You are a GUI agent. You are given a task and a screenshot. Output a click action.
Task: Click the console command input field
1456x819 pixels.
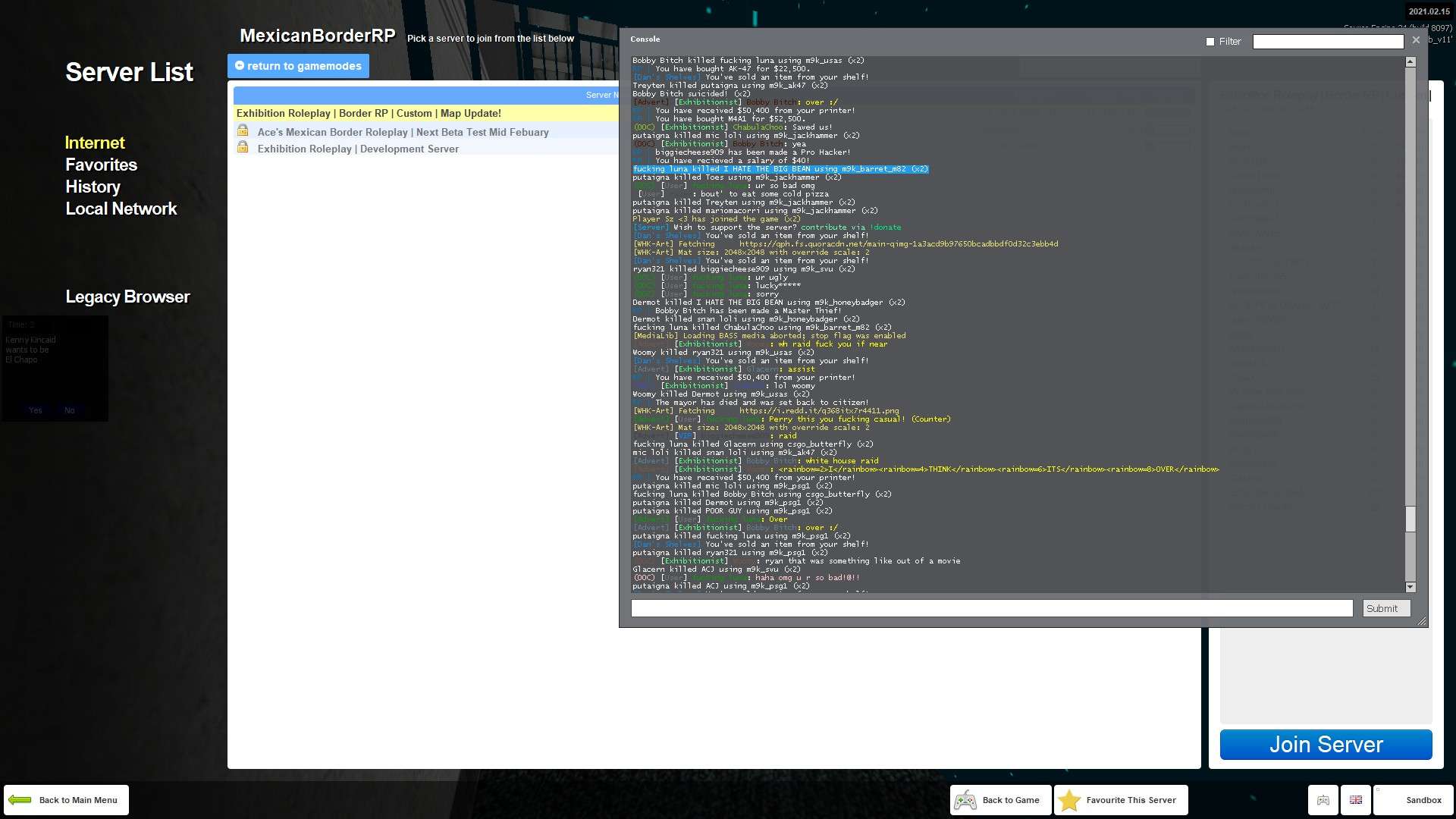[x=992, y=608]
